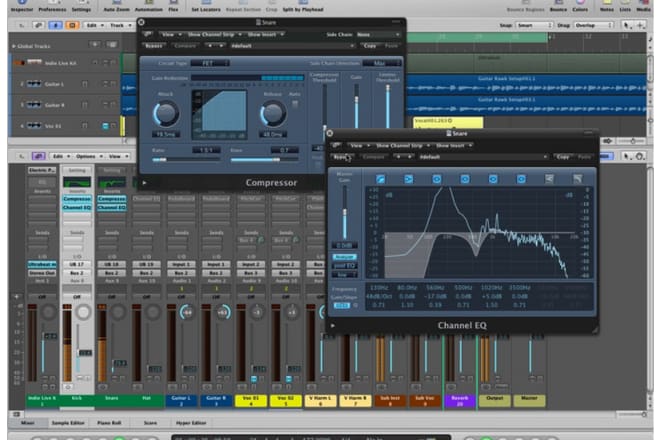Click the link icon in Compressor window

tap(148, 34)
